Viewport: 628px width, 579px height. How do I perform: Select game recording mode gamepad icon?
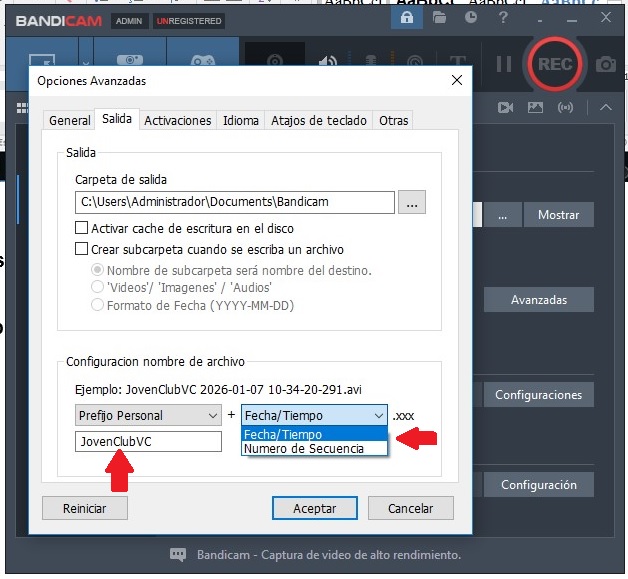pyautogui.click(x=203, y=61)
